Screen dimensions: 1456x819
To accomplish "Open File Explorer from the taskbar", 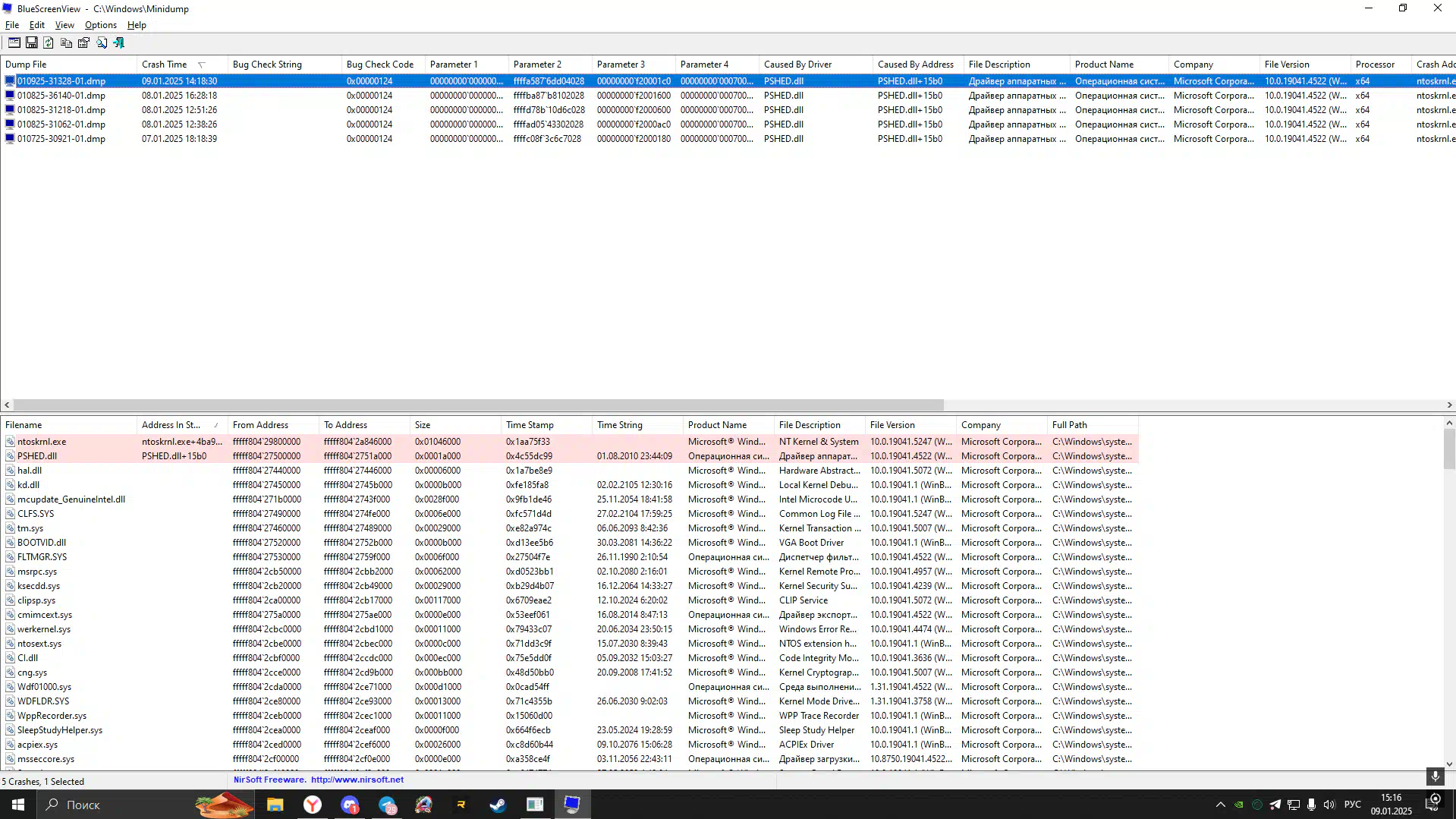I will click(275, 805).
